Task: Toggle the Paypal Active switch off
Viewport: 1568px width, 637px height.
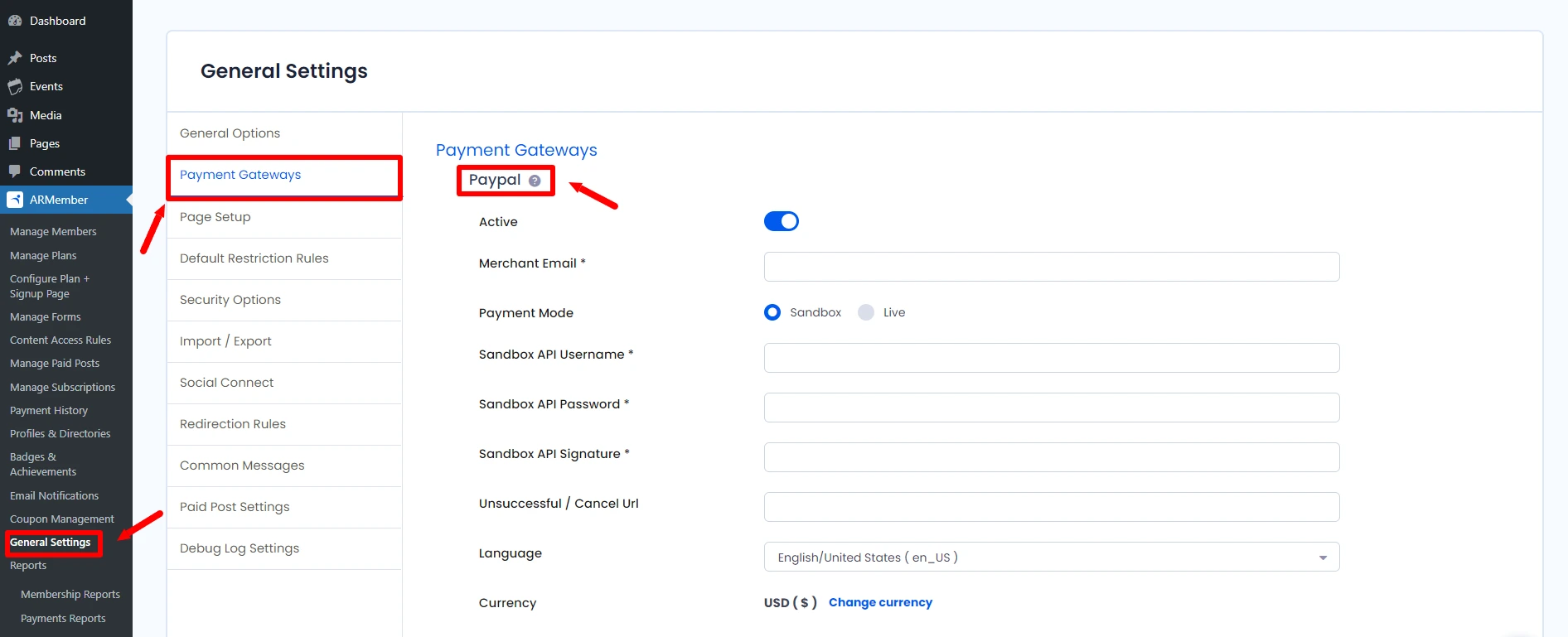Action: (781, 221)
